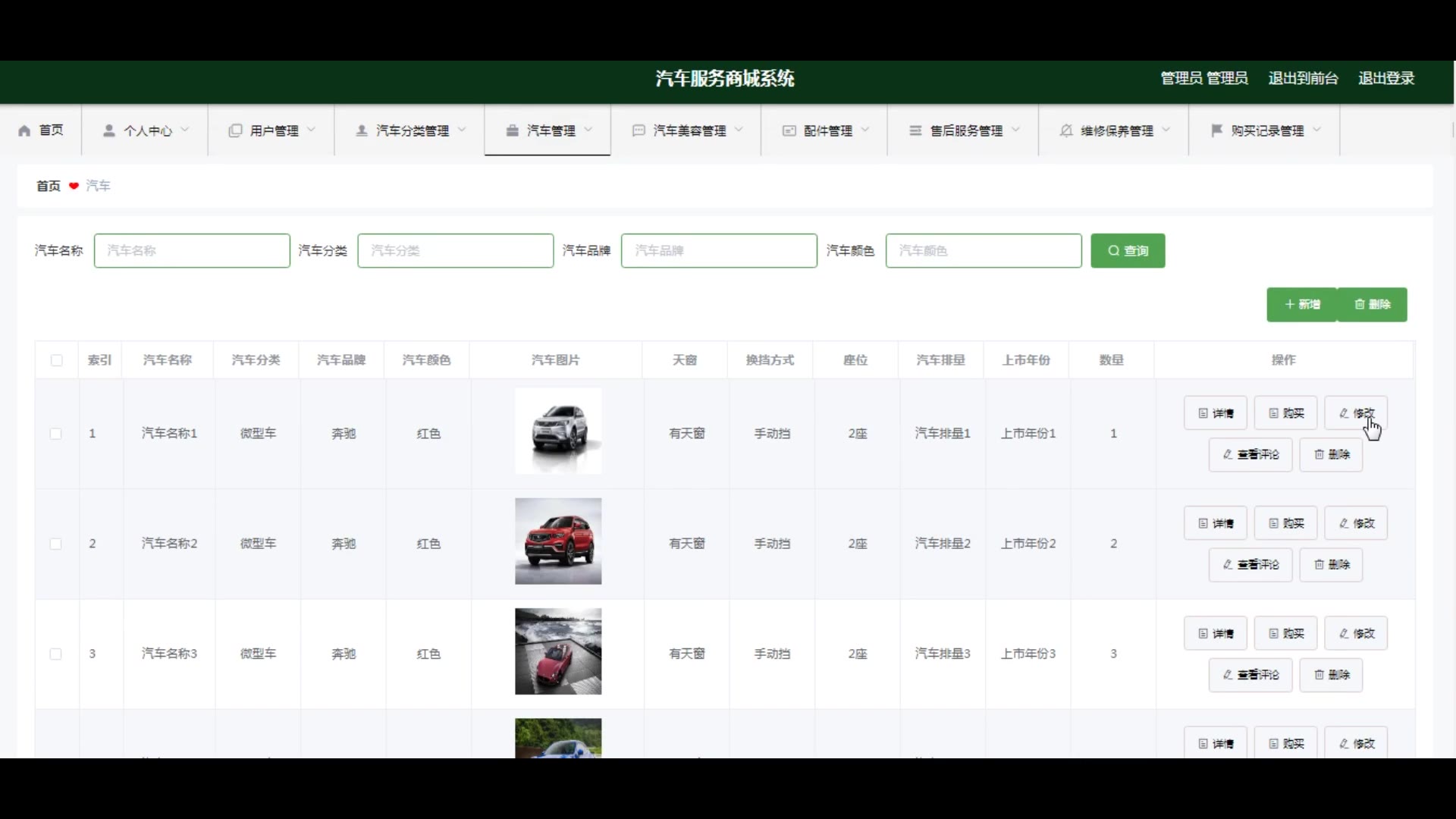Click 退出到前台 in the top bar
Screen dimensions: 1456x819
pos(1303,78)
